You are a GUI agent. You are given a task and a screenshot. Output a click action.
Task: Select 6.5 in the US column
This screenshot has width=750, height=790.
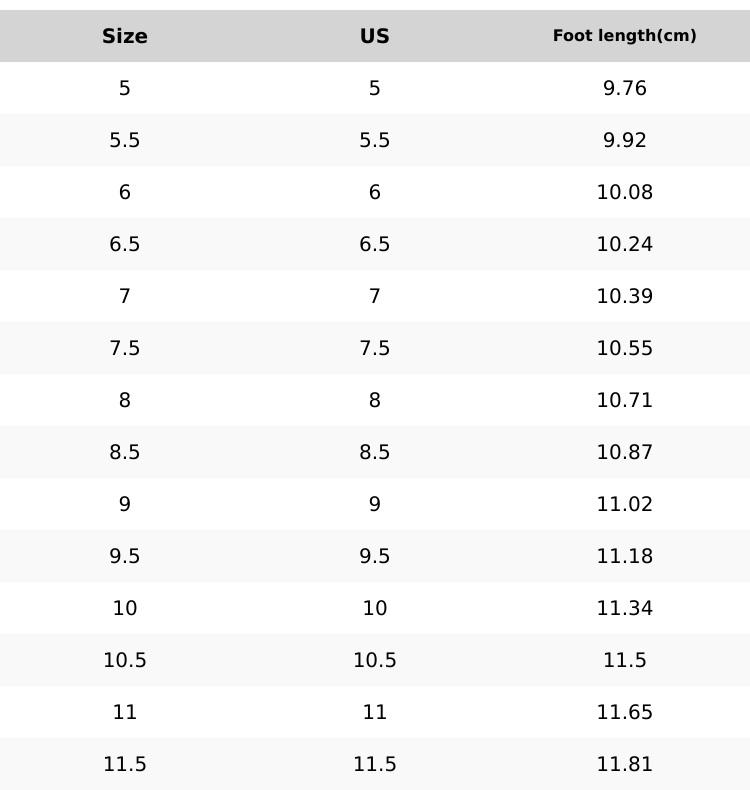point(375,244)
